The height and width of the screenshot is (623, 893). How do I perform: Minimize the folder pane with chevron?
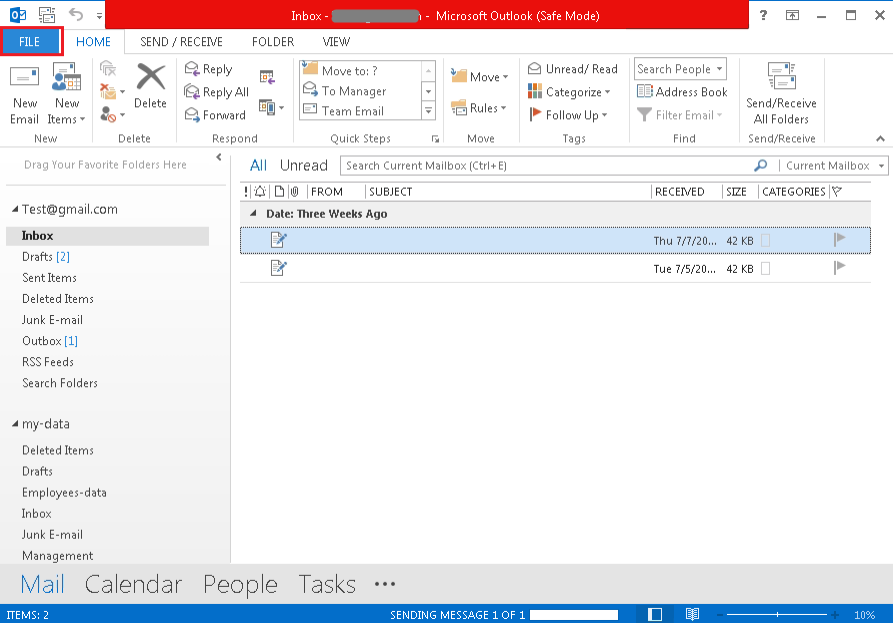pos(219,157)
